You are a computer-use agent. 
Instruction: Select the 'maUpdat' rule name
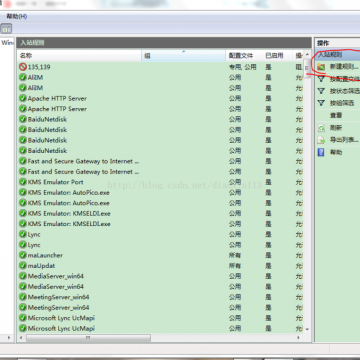[41, 266]
